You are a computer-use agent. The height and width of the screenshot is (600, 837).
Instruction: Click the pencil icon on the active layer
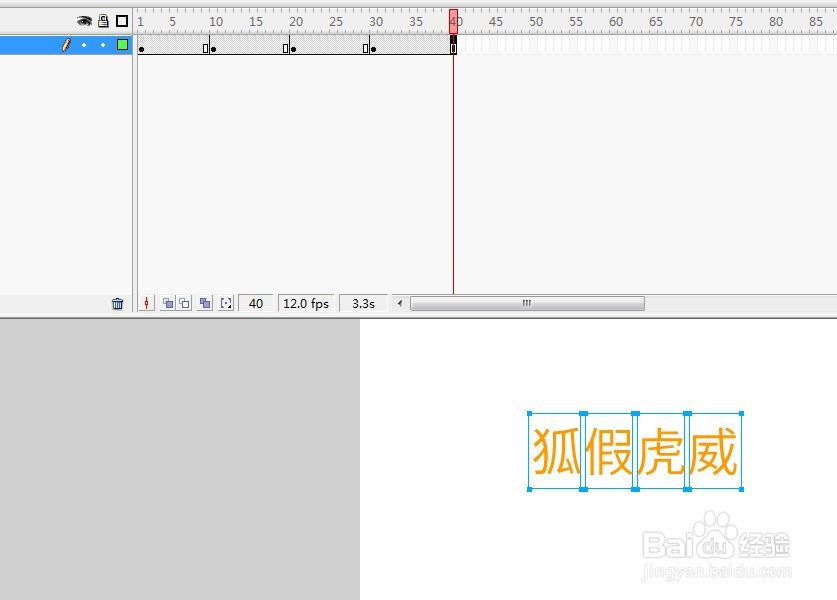pos(69,44)
